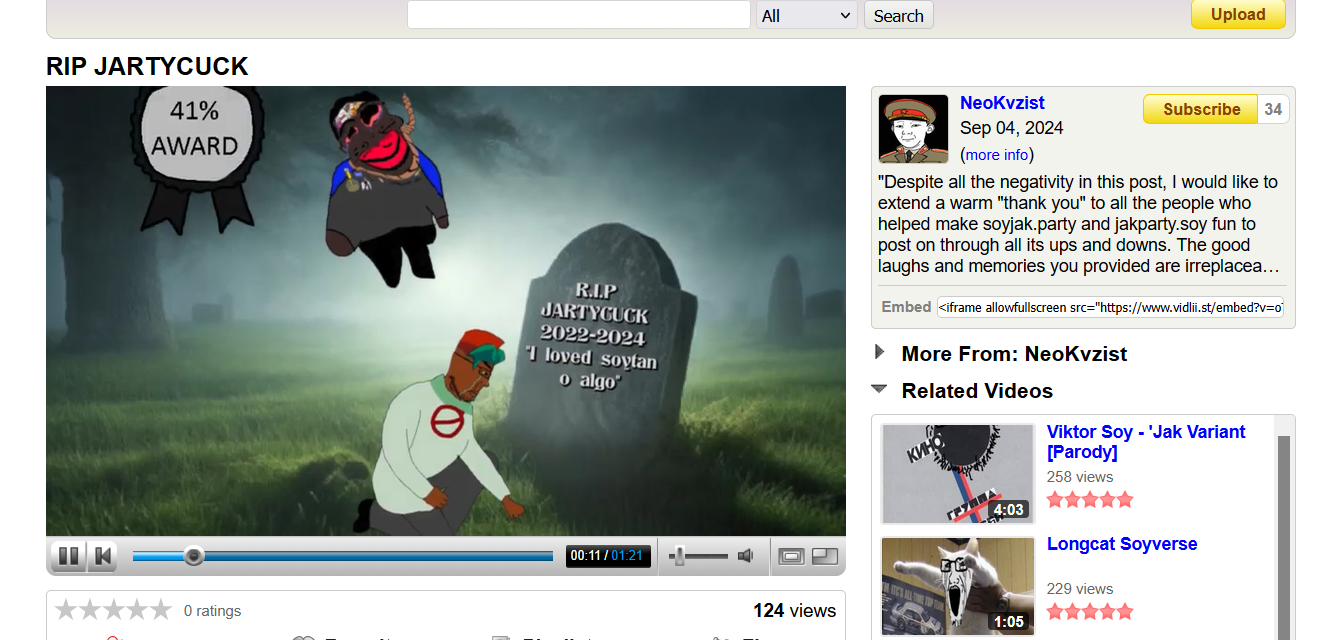Open the 'All' search category dropdown
This screenshot has height=640, width=1318.
[807, 15]
